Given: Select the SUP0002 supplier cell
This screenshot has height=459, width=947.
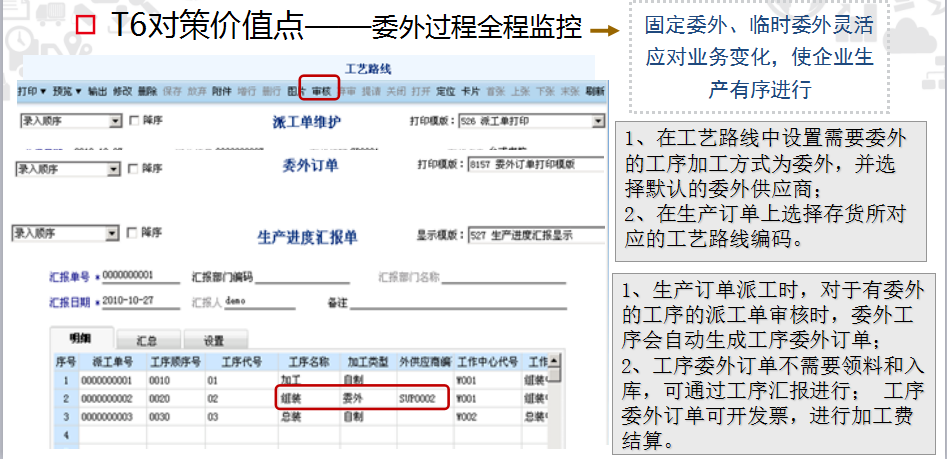Looking at the screenshot, I should click(425, 399).
